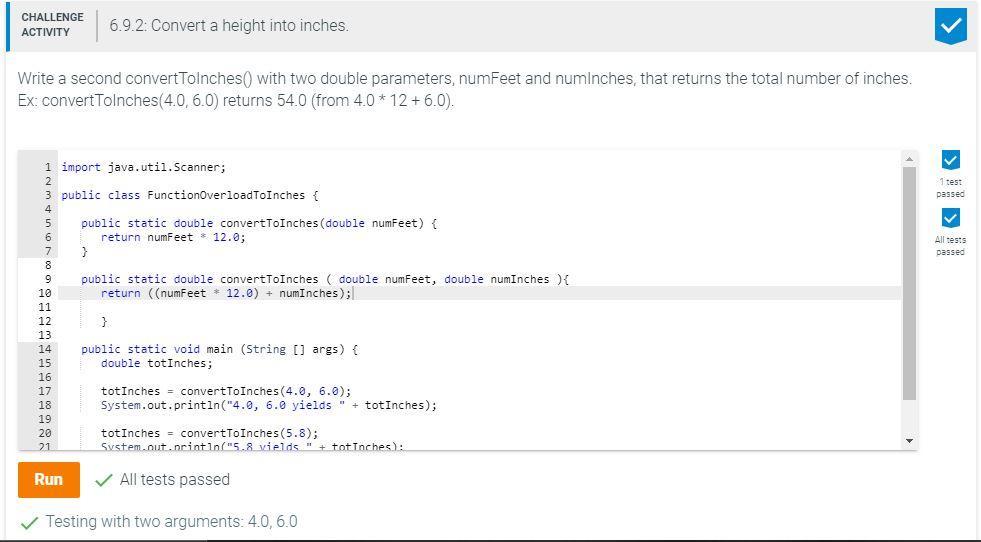The image size is (981, 542).
Task: Select the All tests passed checkbox
Action: pos(950,218)
